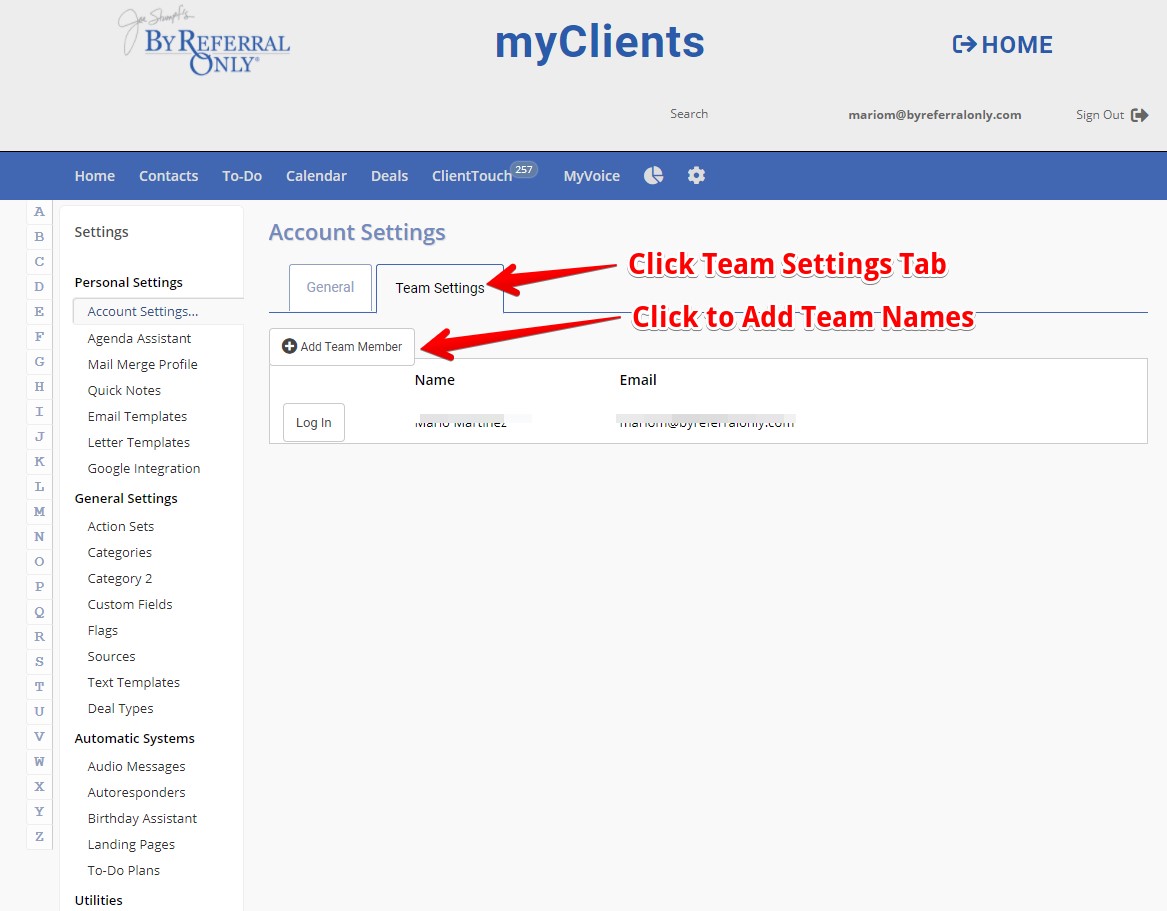The height and width of the screenshot is (911, 1167).
Task: Open ClientTouch 257 notifications badge
Action: (524, 170)
